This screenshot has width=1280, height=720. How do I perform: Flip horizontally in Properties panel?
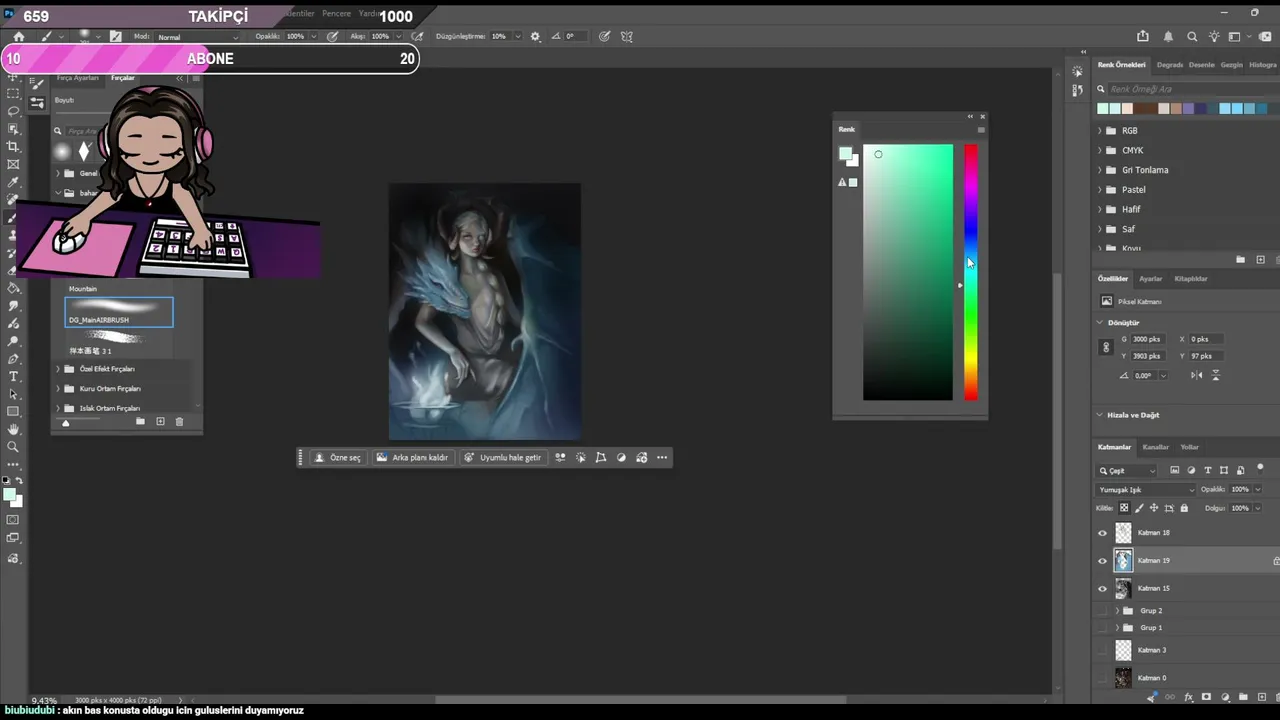1197,375
